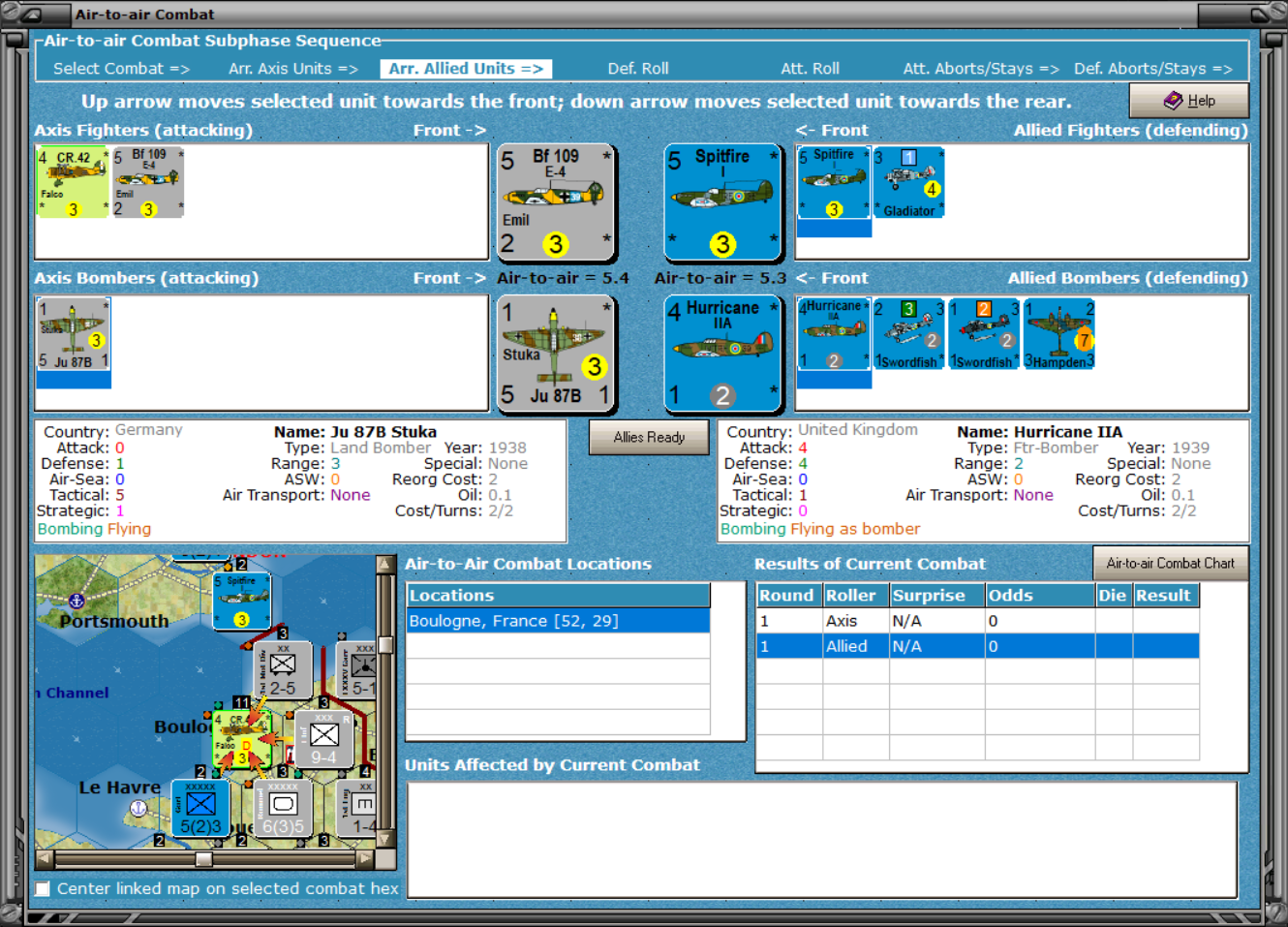
Task: Click the Locations column header
Action: point(558,595)
